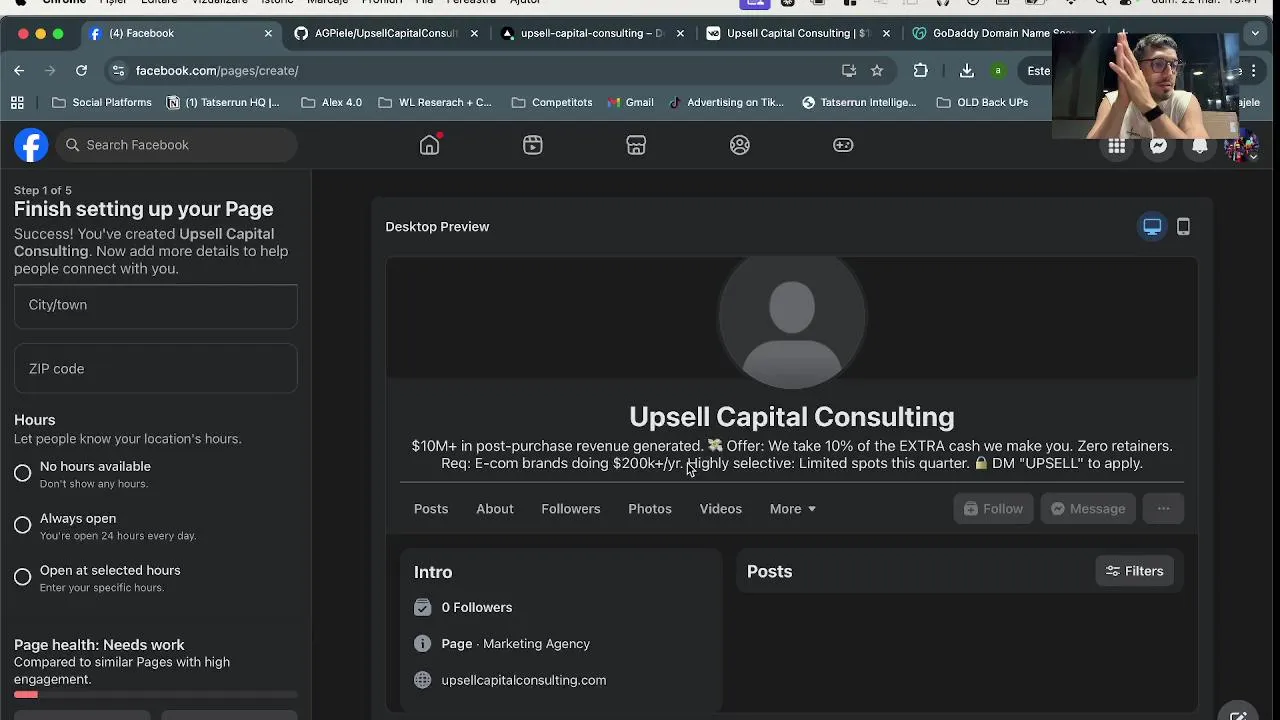Open the Facebook menu grid icon

click(1116, 146)
